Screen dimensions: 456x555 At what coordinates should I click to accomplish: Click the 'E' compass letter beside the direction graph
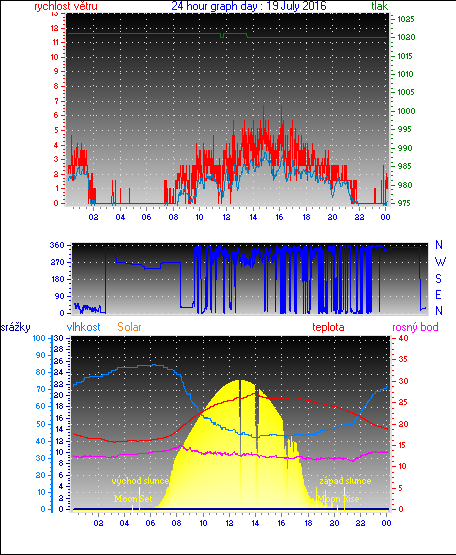tap(438, 295)
